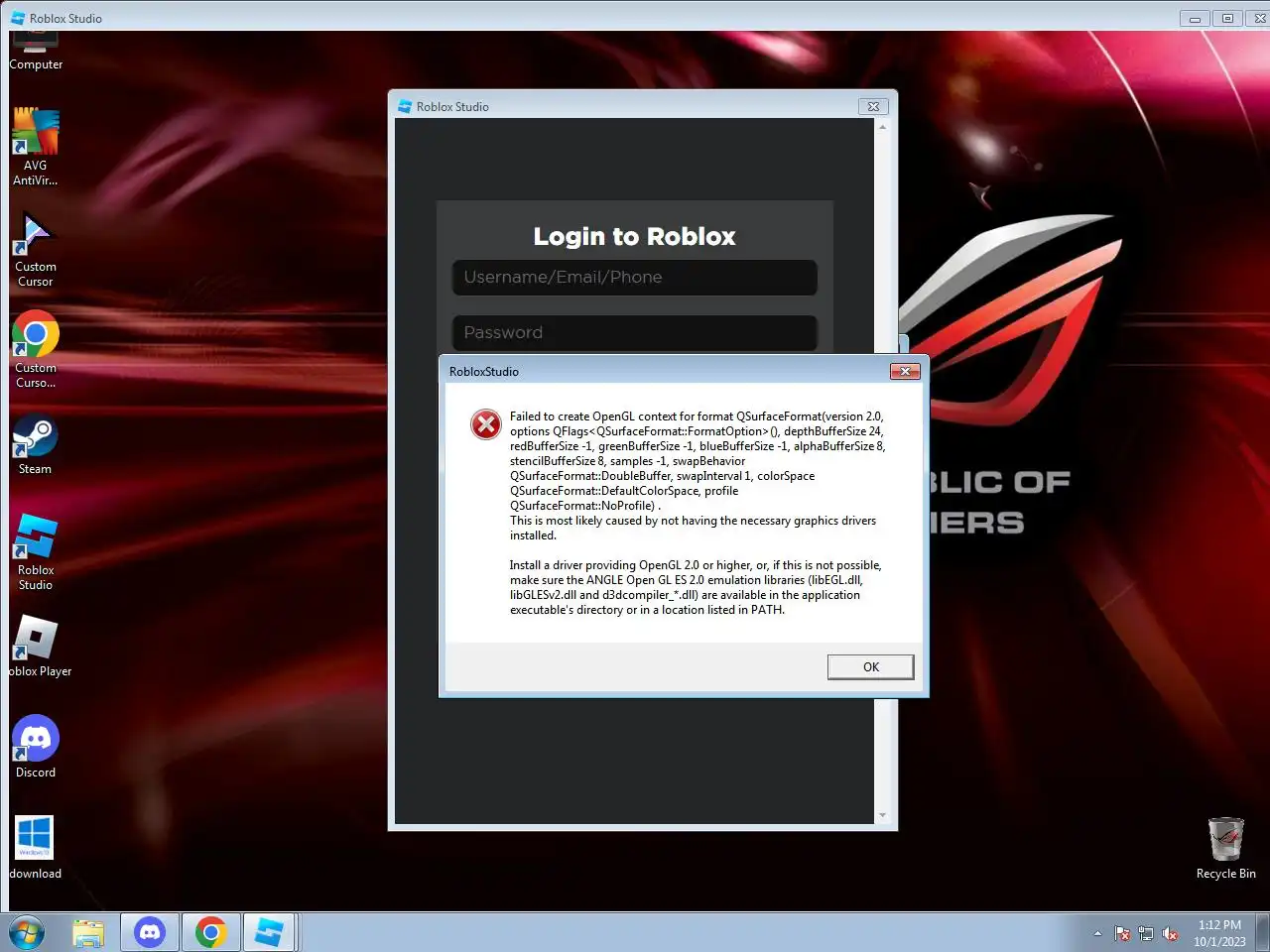1270x952 pixels.
Task: Open the taskbar clock showing 1:12 PM
Action: (x=1219, y=933)
